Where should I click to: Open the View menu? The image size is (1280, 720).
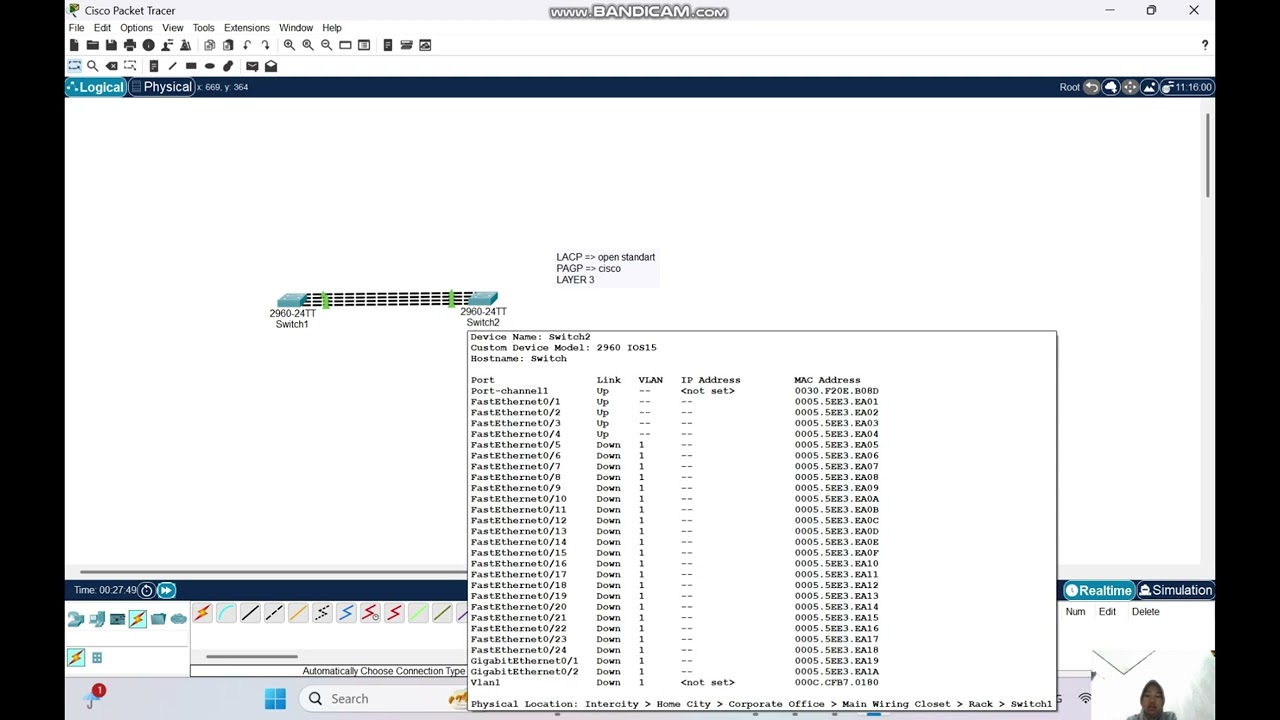pyautogui.click(x=173, y=28)
